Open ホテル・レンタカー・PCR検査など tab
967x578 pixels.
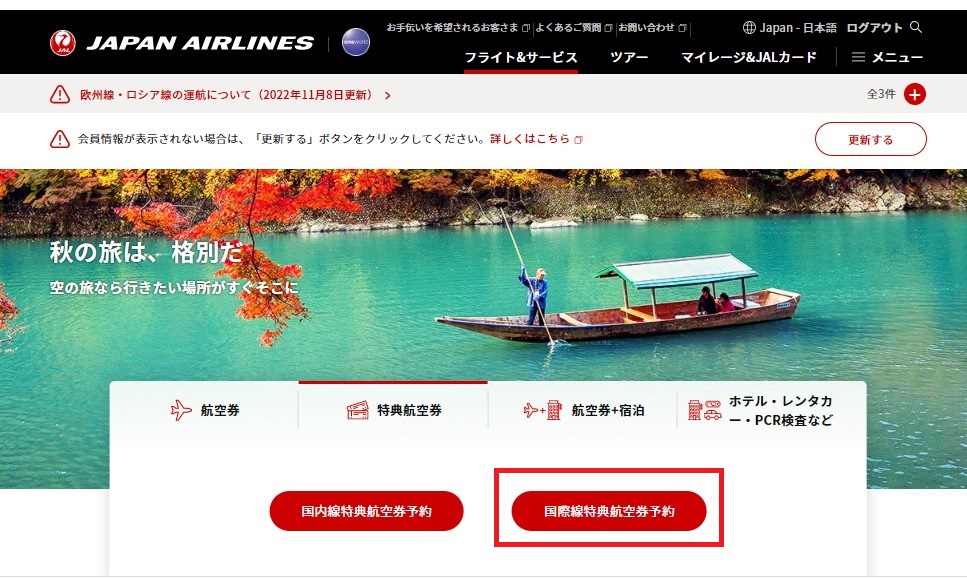tap(772, 410)
